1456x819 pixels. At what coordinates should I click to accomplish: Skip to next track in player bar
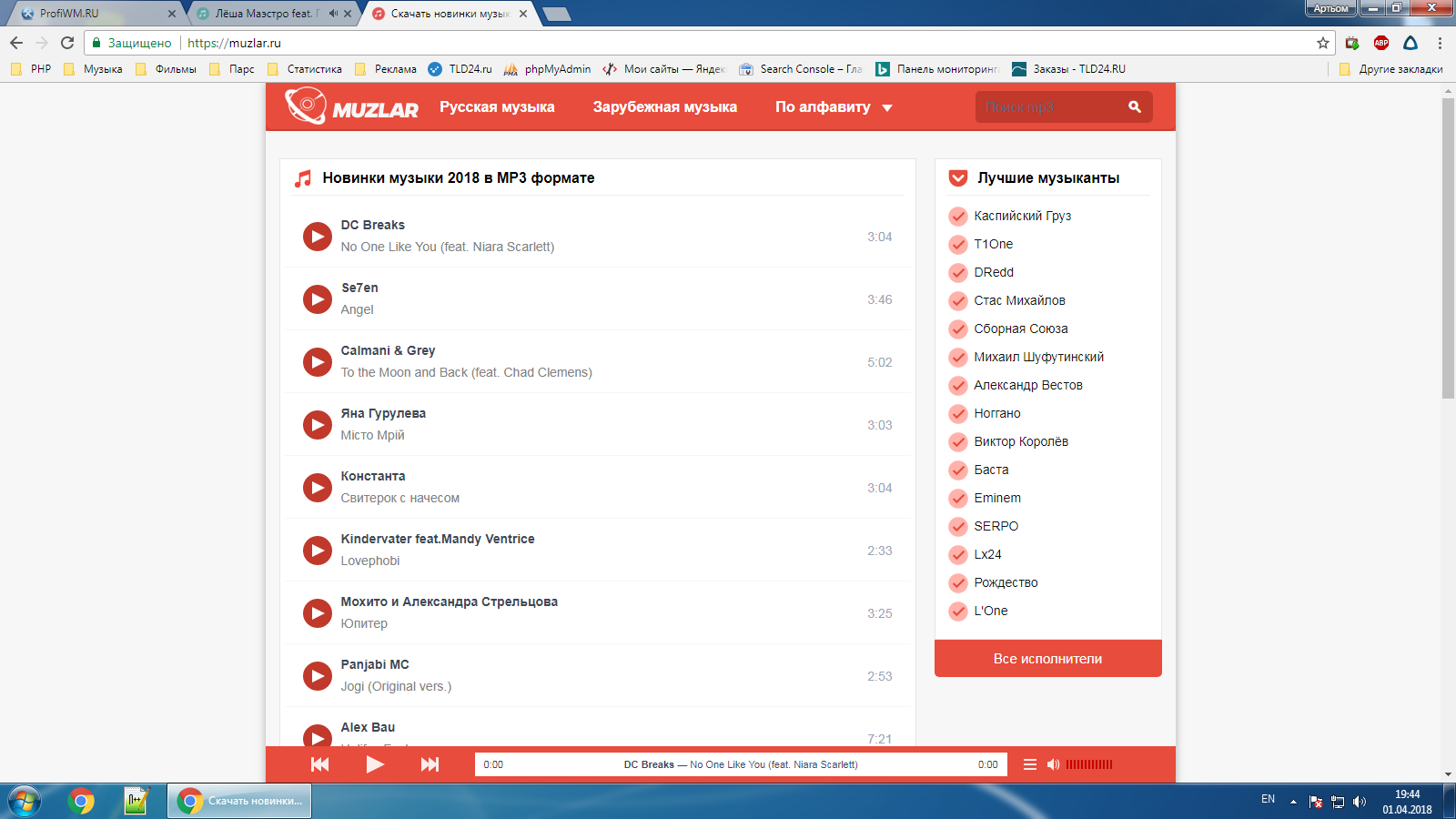click(x=430, y=764)
